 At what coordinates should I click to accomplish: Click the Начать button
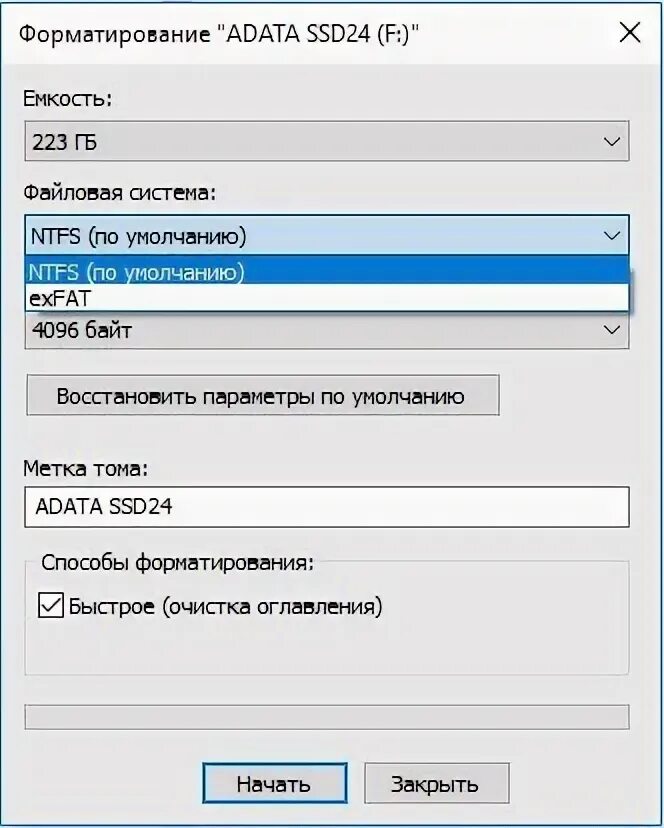point(275,783)
